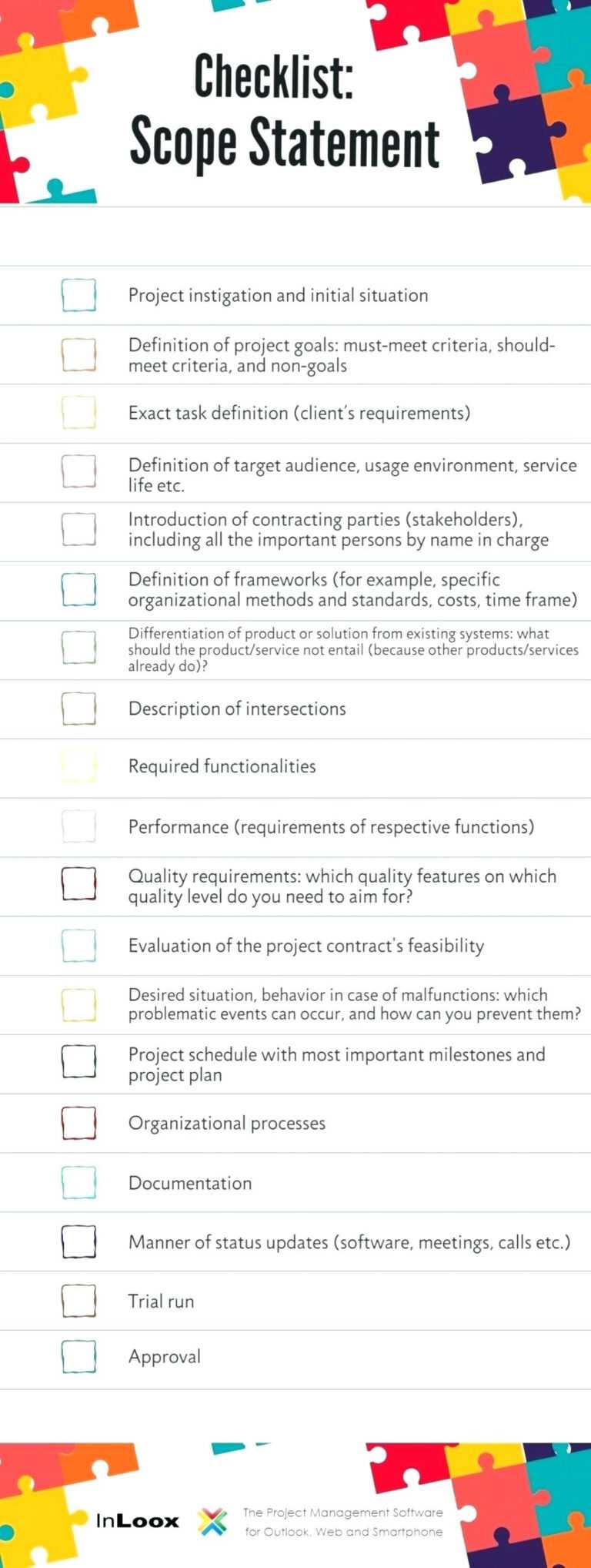Tick the Definition of frameworks checkbox

click(78, 589)
